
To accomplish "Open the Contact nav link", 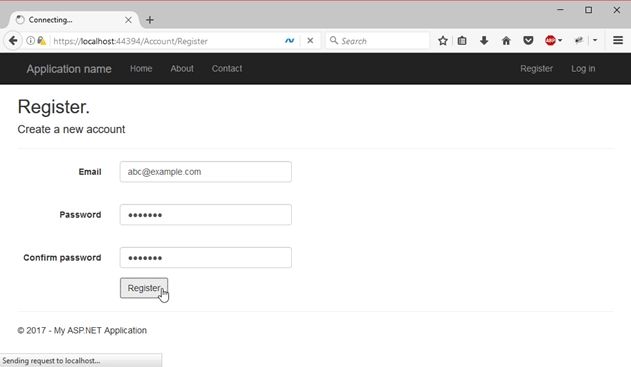I will pyautogui.click(x=227, y=69).
